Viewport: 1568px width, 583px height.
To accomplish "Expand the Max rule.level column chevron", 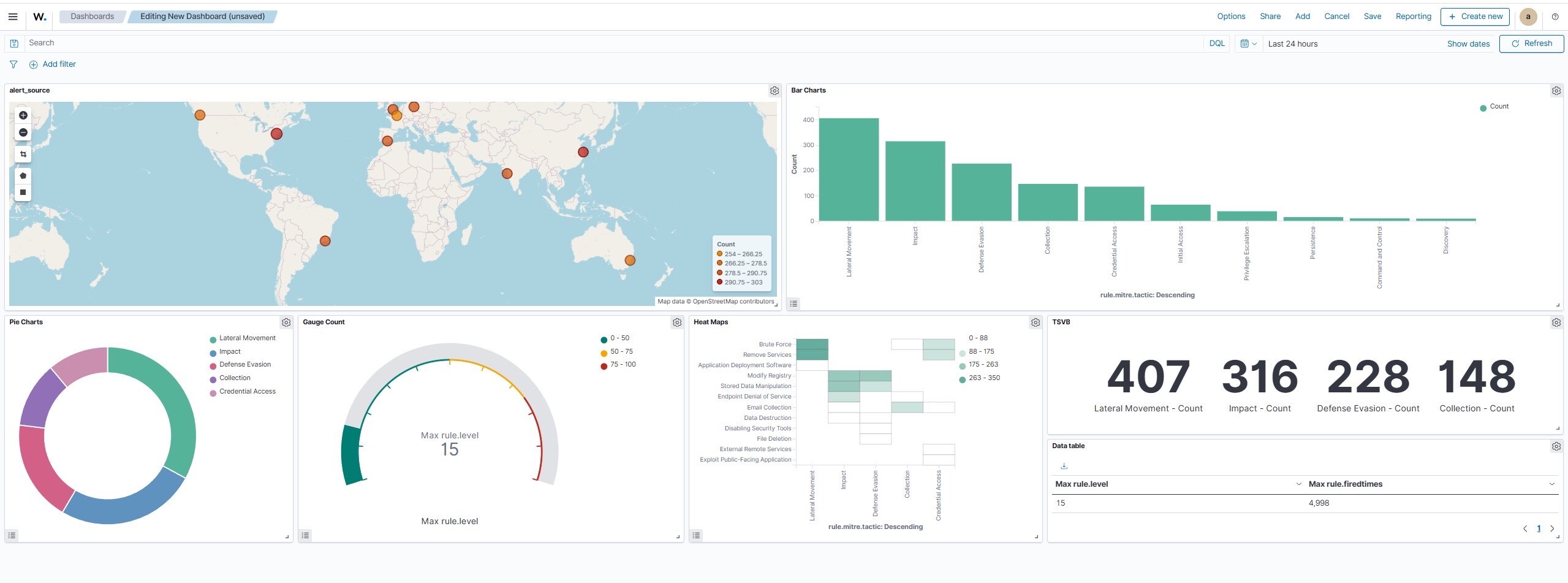I will pyautogui.click(x=1298, y=484).
